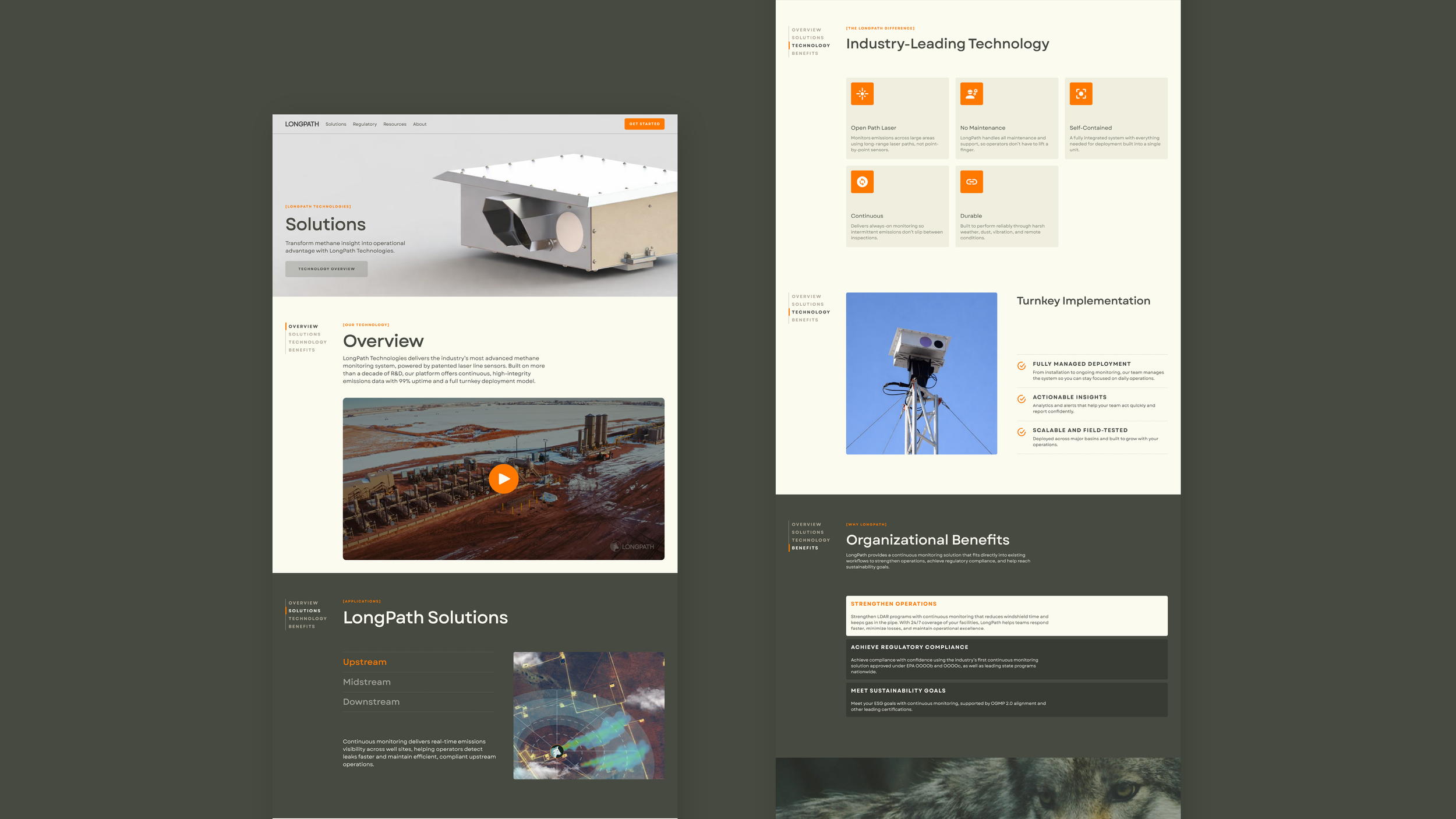The width and height of the screenshot is (1456, 819).
Task: Open the Regulatory menu in header
Action: (x=365, y=124)
